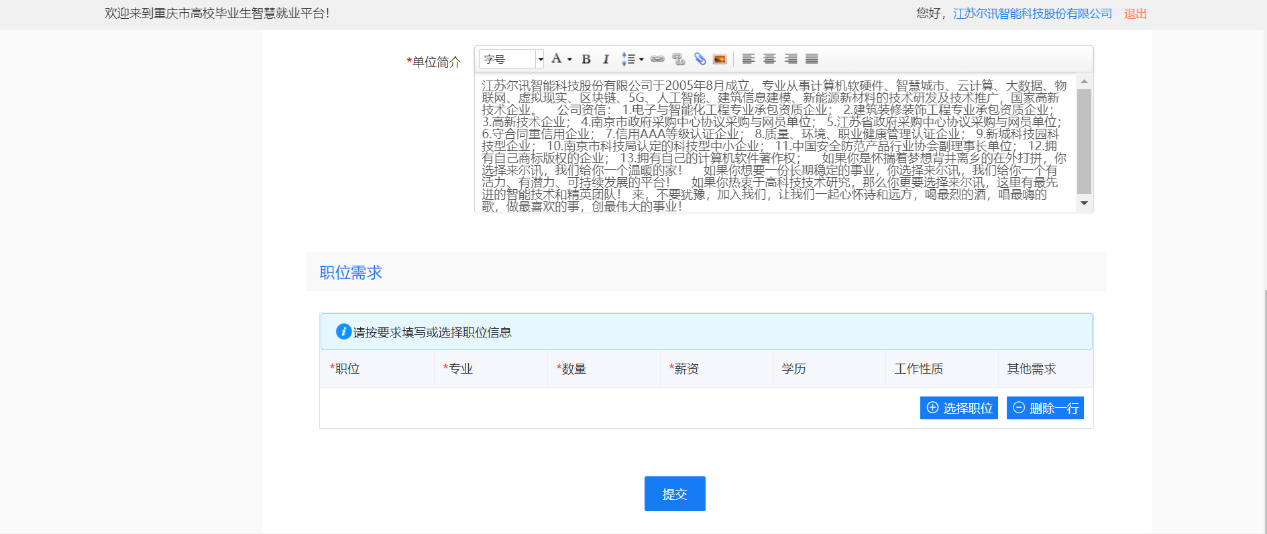Viewport: 1267px width, 534px height.
Task: Click the 退出 logout link
Action: tap(1135, 14)
